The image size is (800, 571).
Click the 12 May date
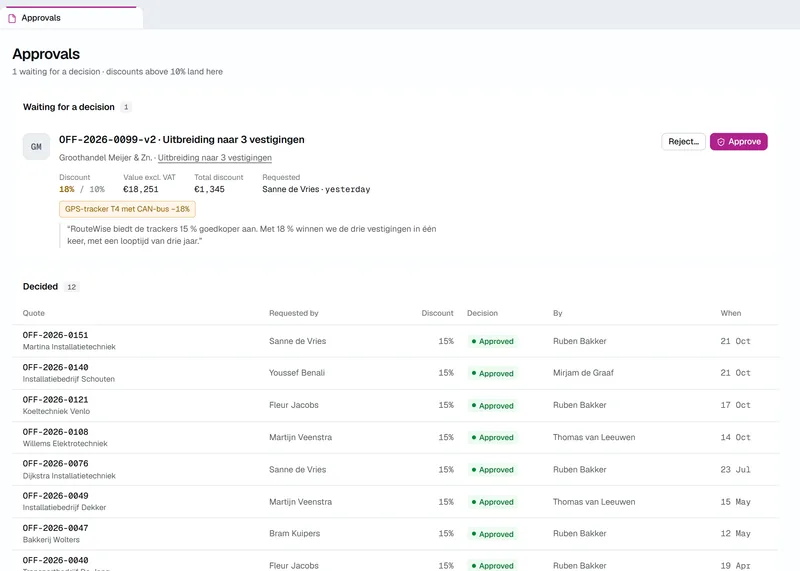pyautogui.click(x=735, y=533)
